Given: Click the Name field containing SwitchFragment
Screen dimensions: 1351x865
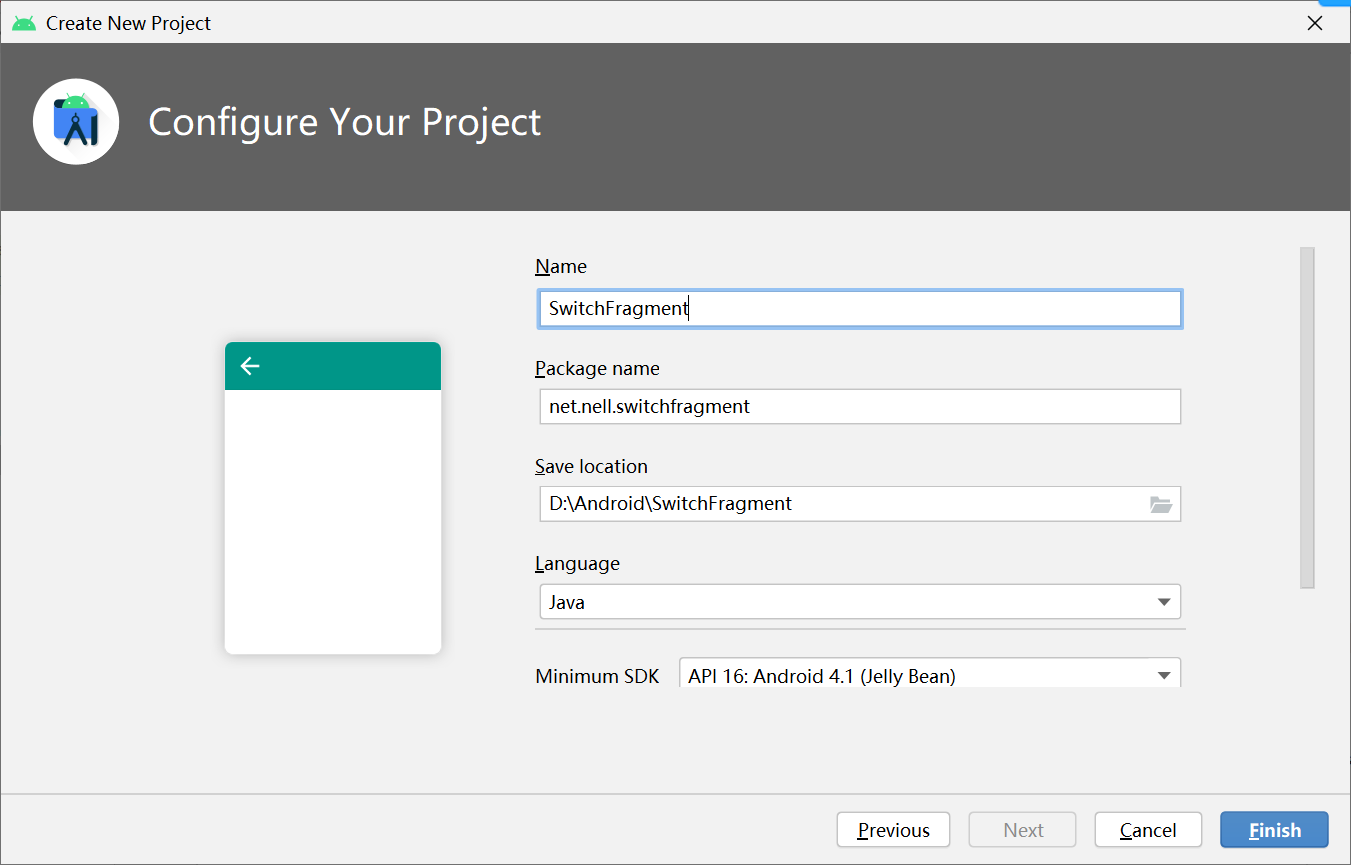Looking at the screenshot, I should point(860,308).
